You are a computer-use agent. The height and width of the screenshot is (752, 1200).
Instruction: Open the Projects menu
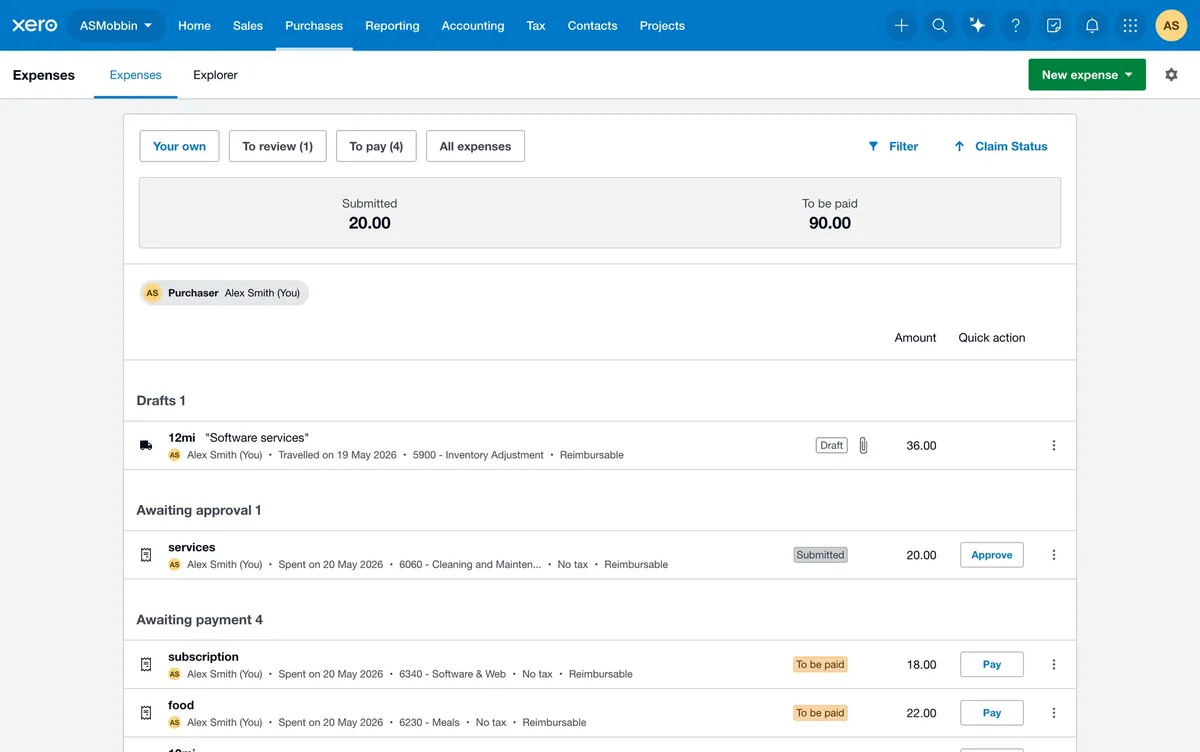coord(662,26)
